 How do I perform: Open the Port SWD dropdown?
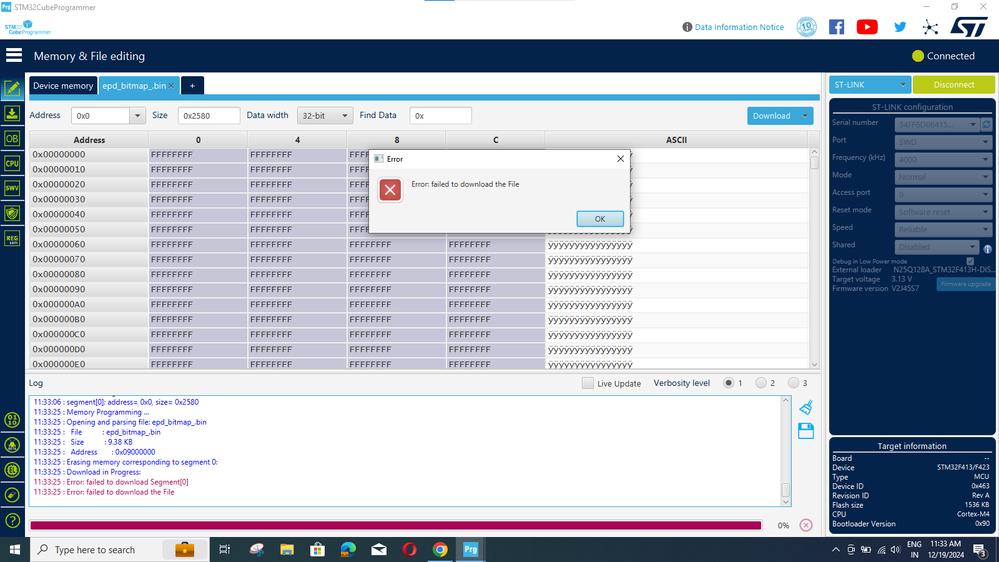tap(942, 141)
